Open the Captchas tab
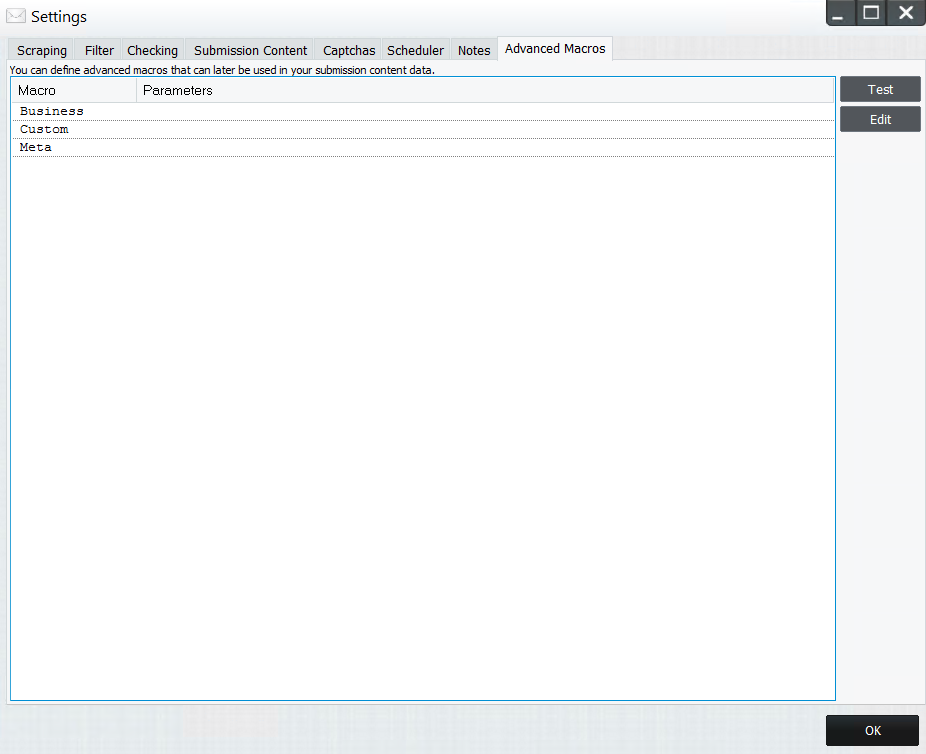 pyautogui.click(x=348, y=50)
